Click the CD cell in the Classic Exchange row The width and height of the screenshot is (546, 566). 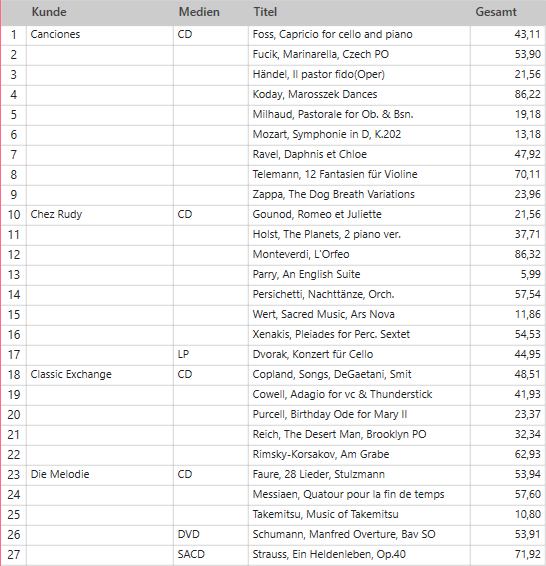click(x=211, y=375)
